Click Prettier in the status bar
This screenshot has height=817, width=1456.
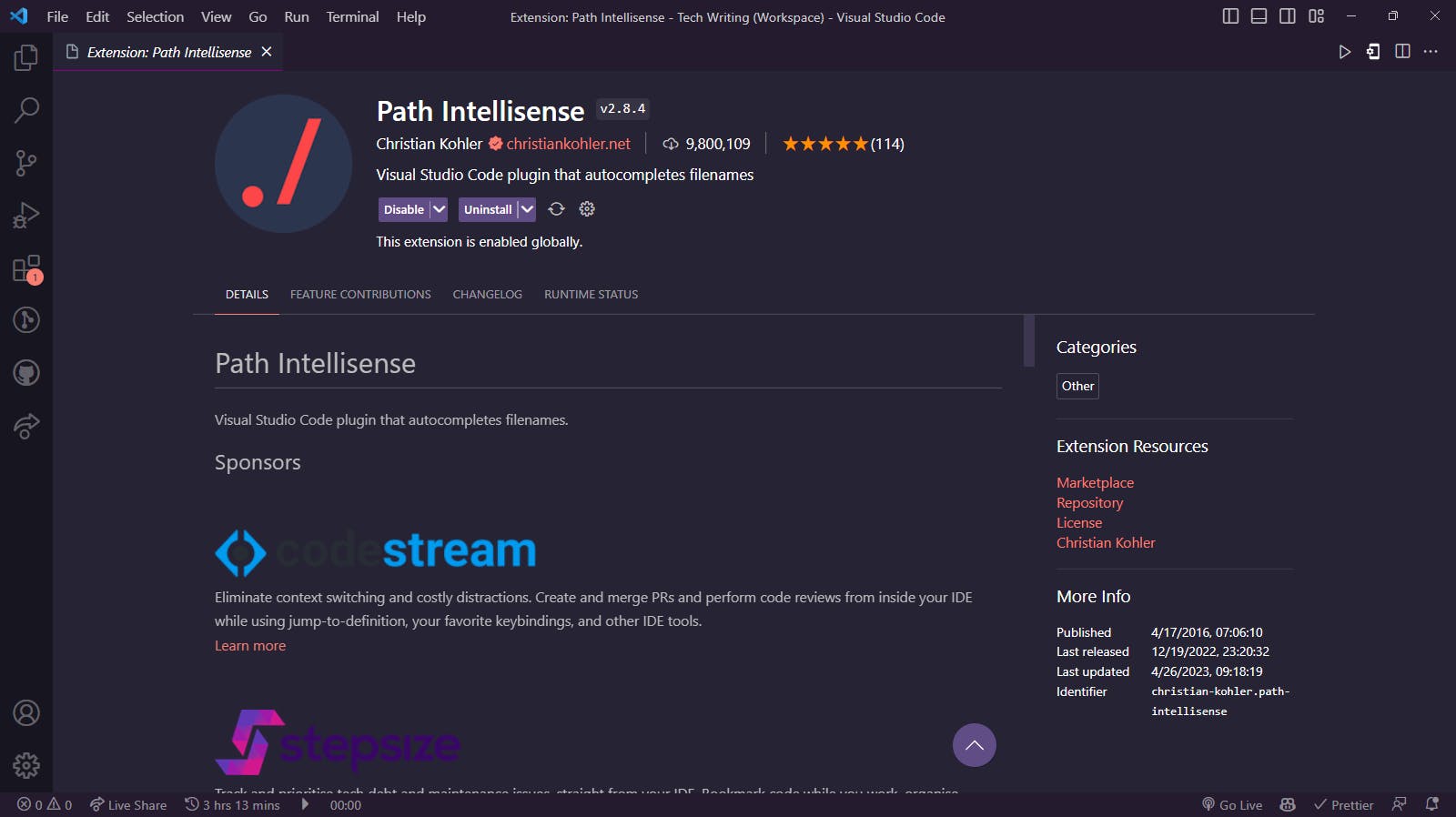(x=1343, y=805)
